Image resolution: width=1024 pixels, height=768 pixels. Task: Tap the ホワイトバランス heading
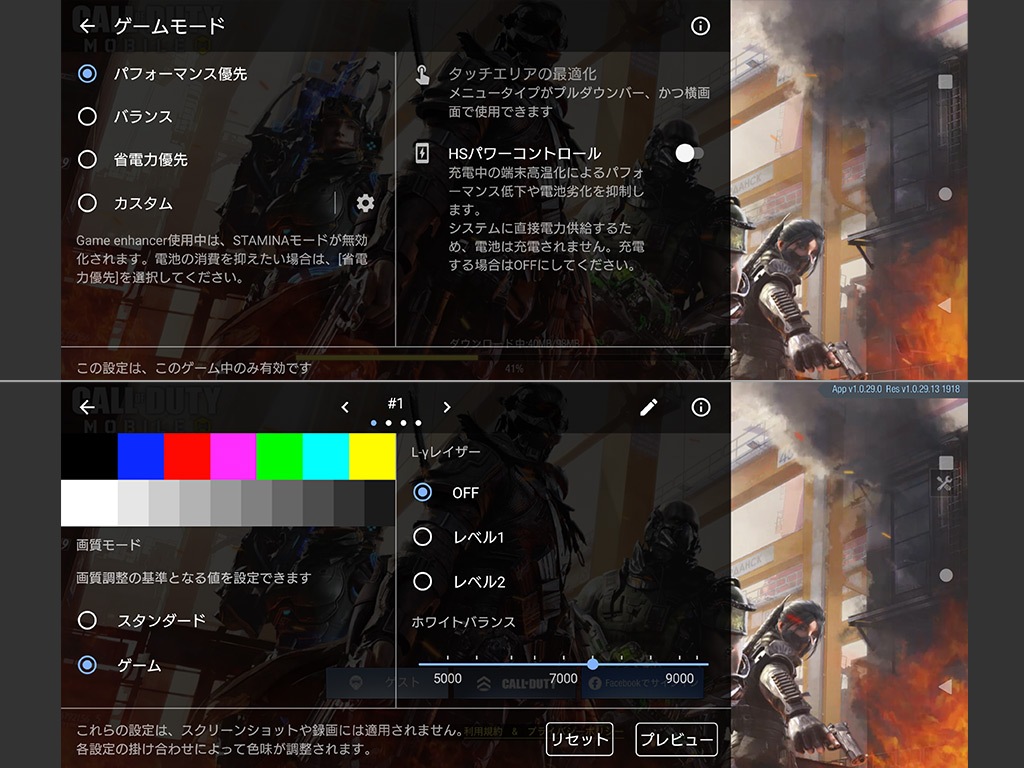463,622
